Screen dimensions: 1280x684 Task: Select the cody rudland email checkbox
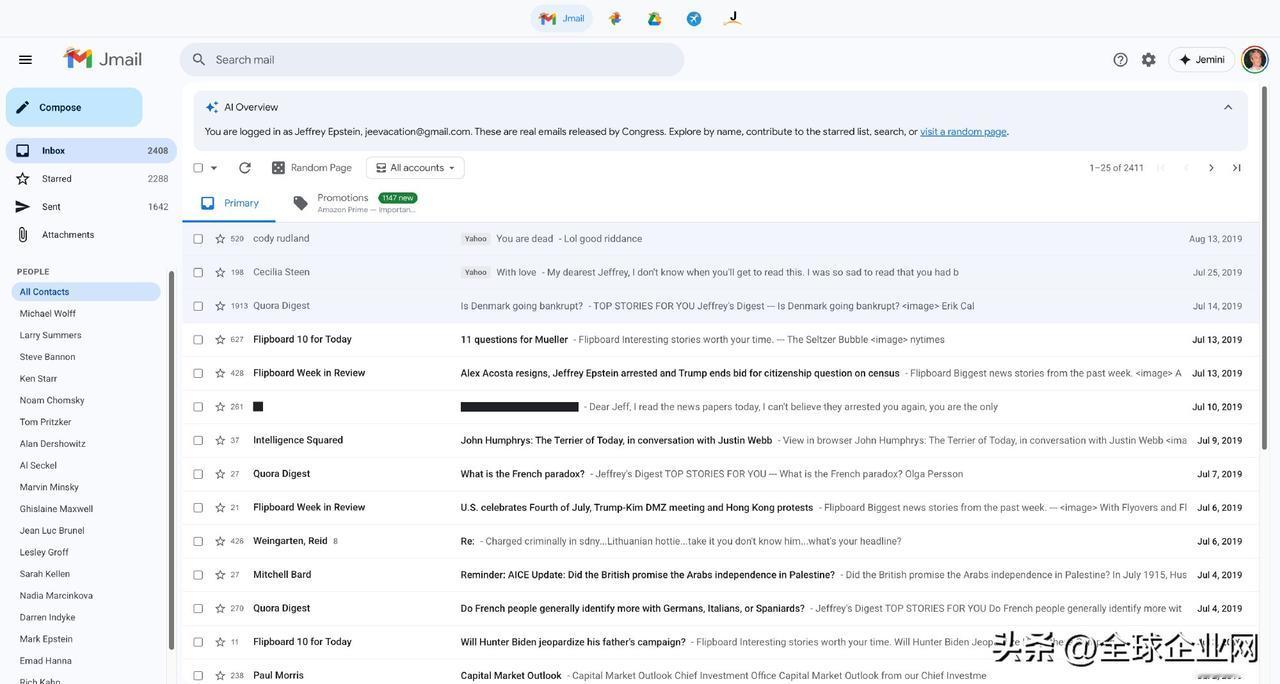point(198,239)
